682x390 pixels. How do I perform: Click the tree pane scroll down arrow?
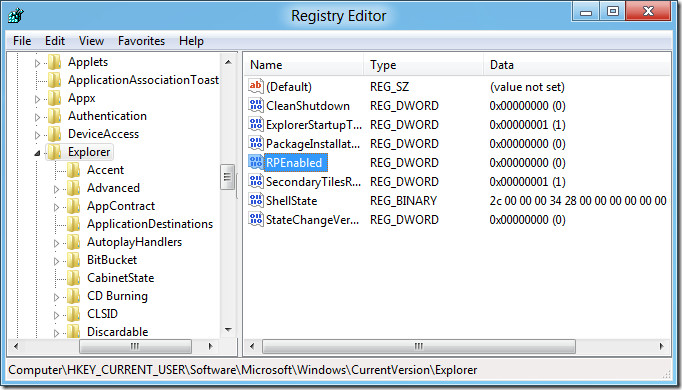pyautogui.click(x=228, y=330)
